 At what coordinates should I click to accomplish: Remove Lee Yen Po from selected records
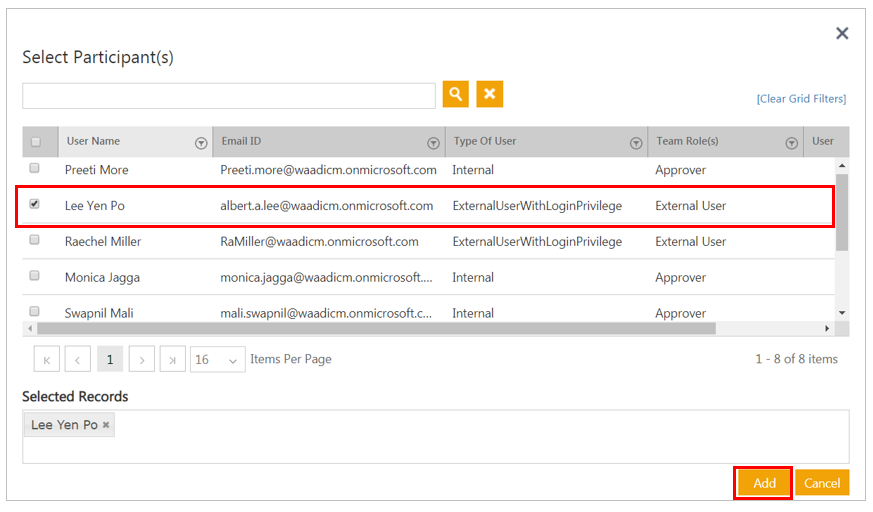tap(107, 425)
